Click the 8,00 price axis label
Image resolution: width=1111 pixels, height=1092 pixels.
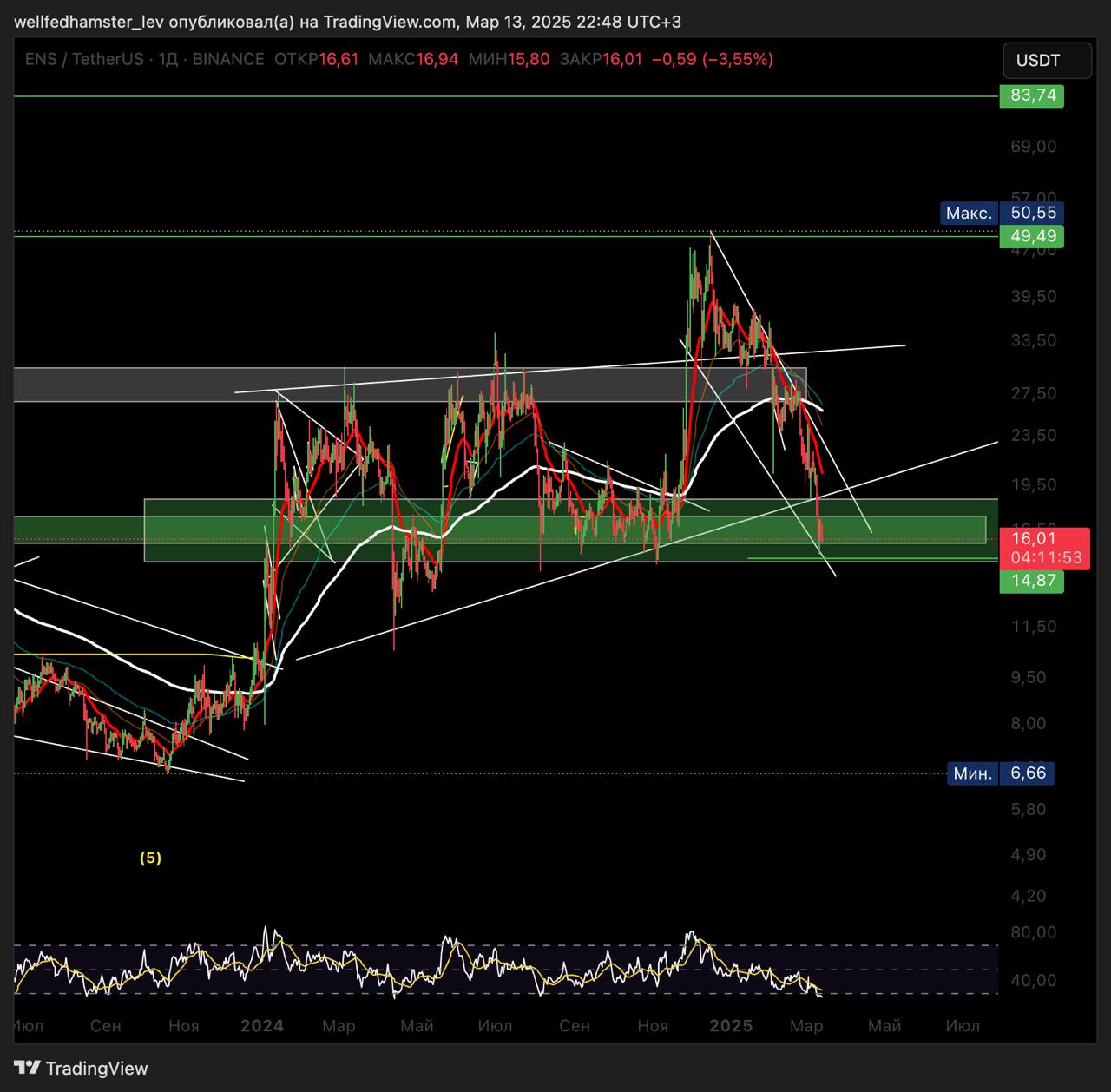(x=1029, y=723)
